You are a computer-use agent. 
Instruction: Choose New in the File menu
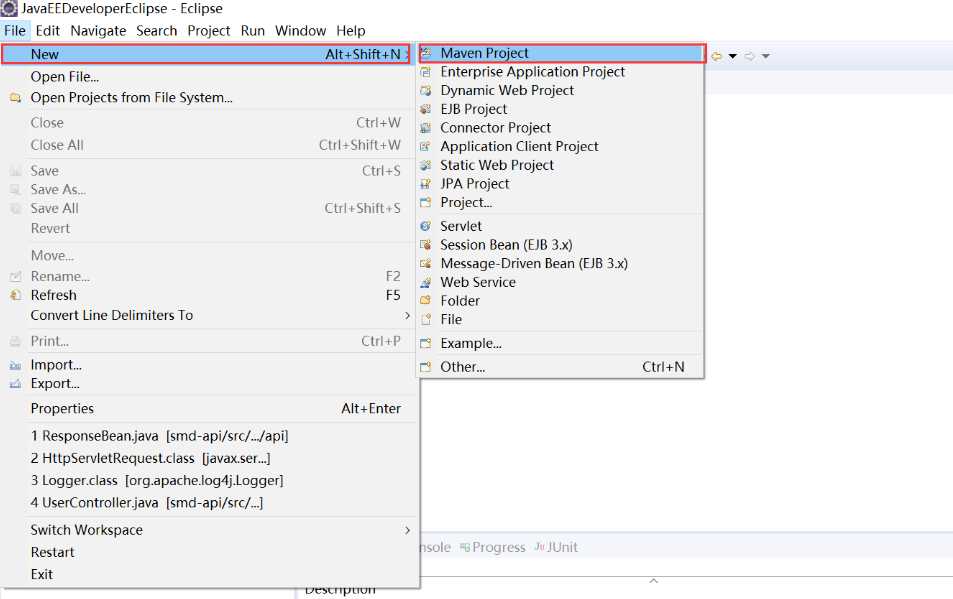pos(207,54)
